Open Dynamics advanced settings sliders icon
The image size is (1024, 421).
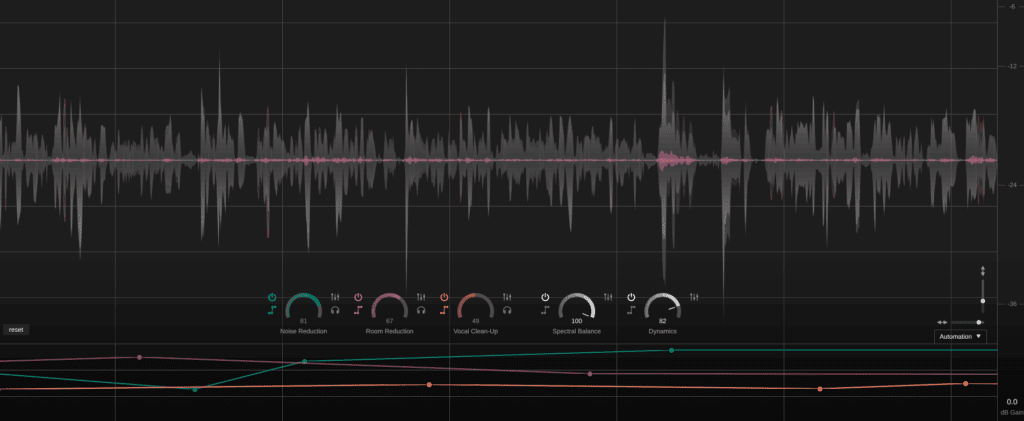(694, 297)
